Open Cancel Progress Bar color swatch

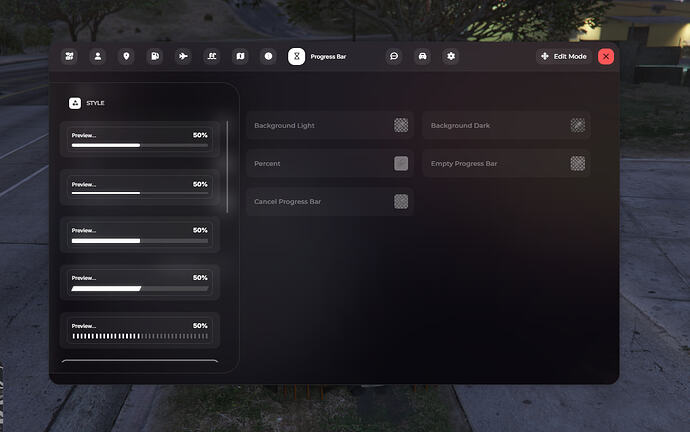coord(401,201)
